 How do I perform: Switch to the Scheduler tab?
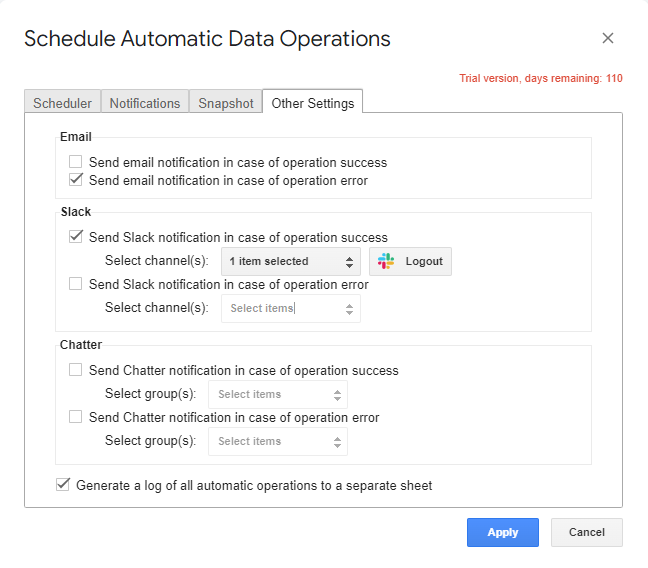62,103
